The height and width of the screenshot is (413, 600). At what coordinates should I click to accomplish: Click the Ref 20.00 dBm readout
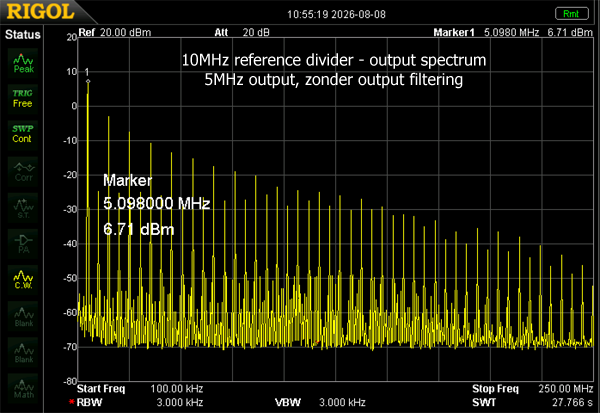114,33
